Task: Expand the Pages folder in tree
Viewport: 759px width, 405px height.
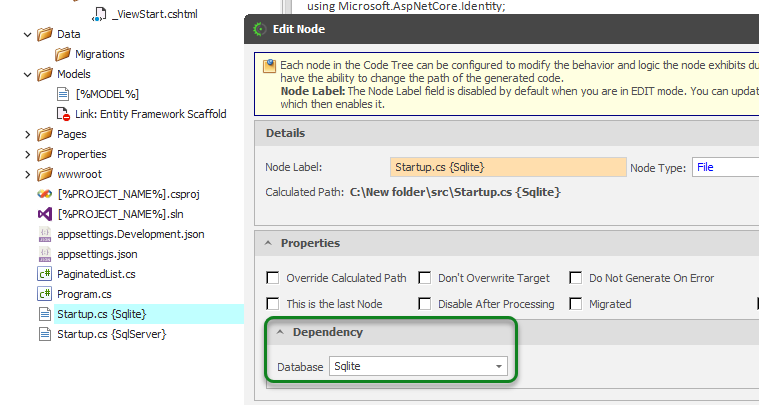Action: 27,134
